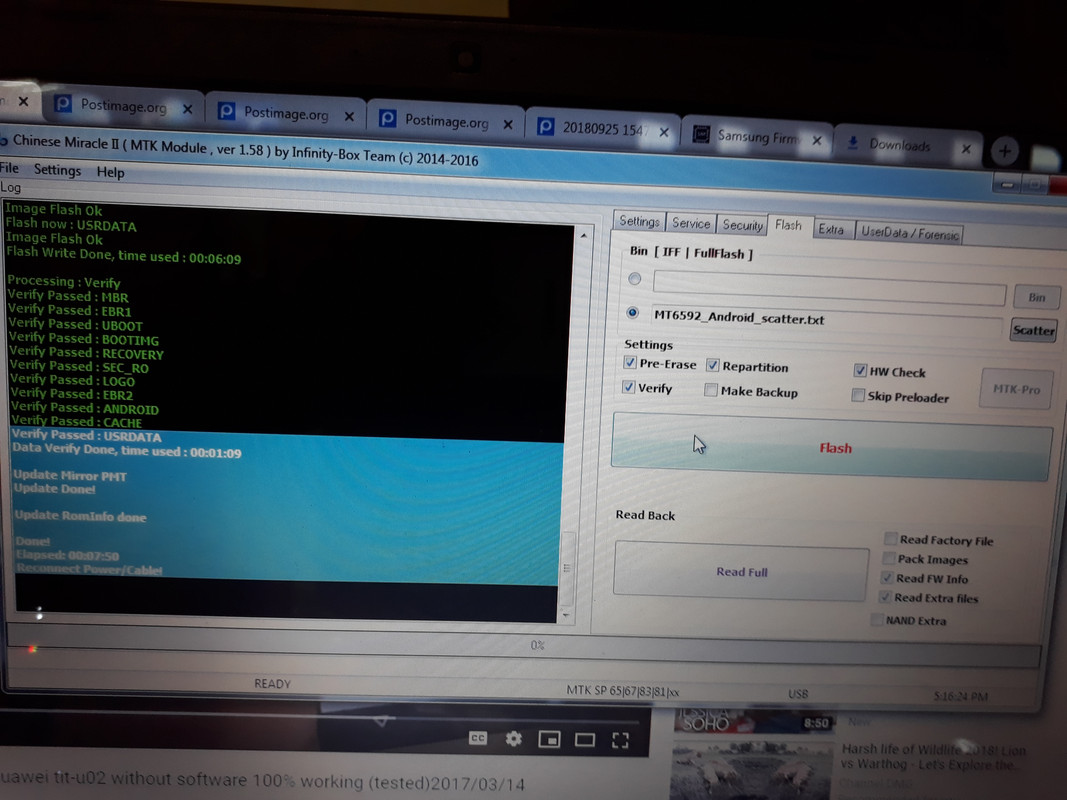The image size is (1067, 800).
Task: Select the Flash tab
Action: pos(788,225)
